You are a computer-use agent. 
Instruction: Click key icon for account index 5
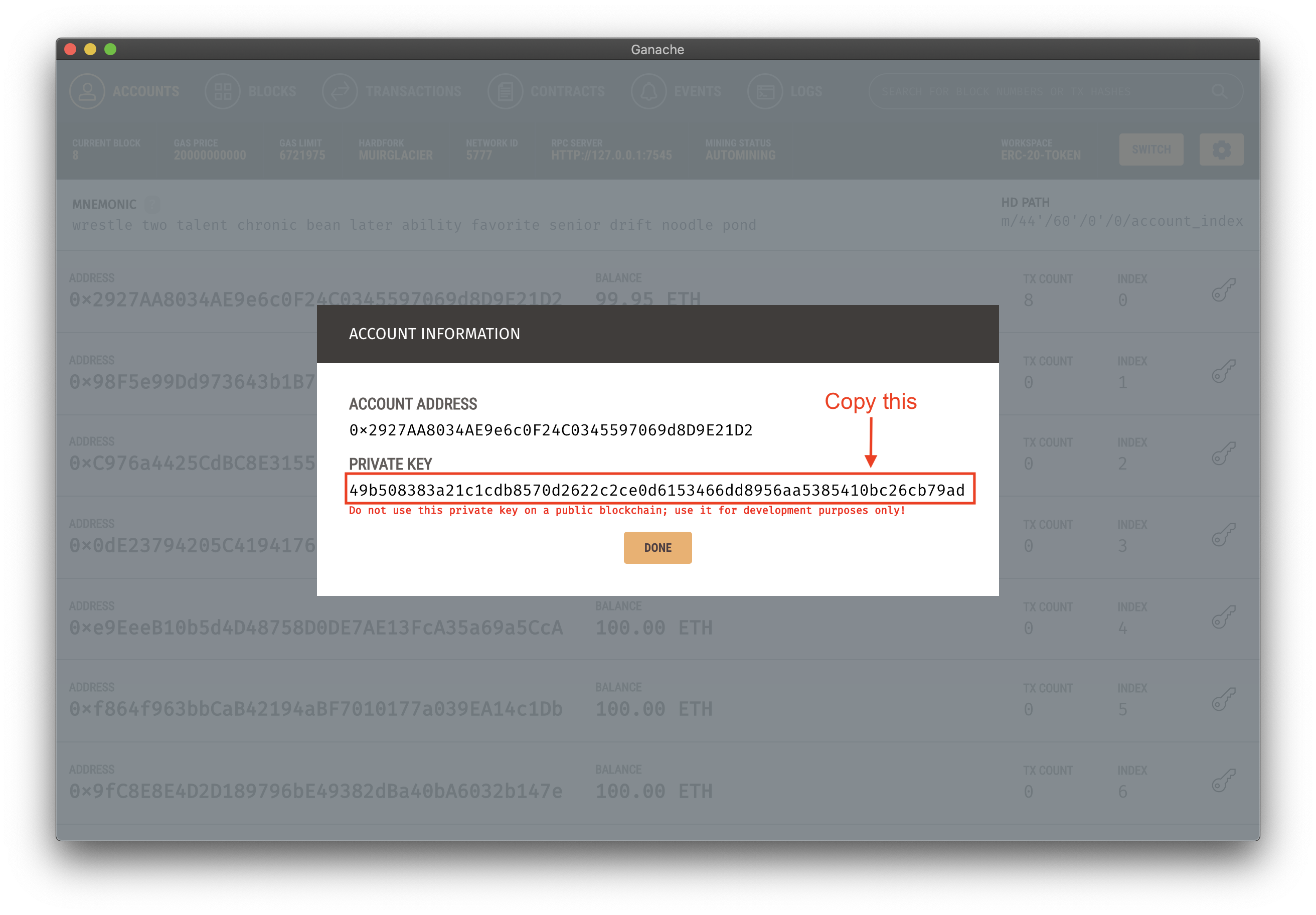pos(1223,699)
